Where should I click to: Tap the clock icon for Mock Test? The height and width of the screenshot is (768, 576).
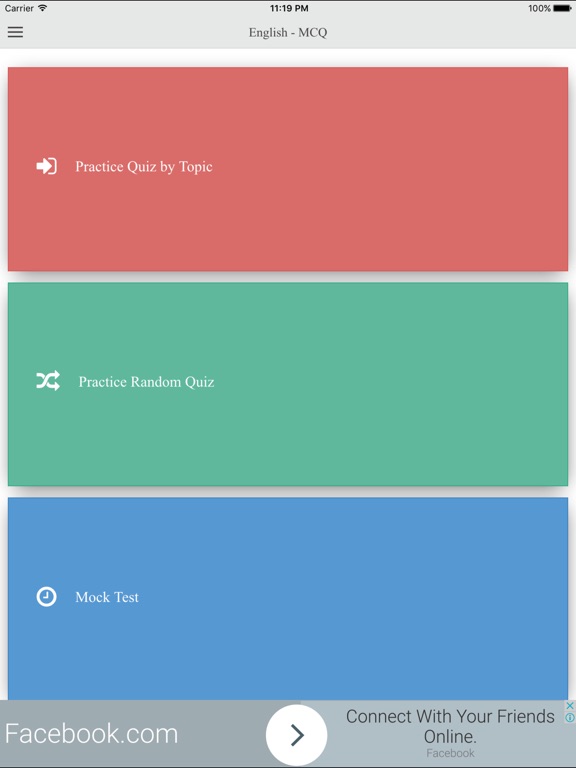tap(47, 597)
